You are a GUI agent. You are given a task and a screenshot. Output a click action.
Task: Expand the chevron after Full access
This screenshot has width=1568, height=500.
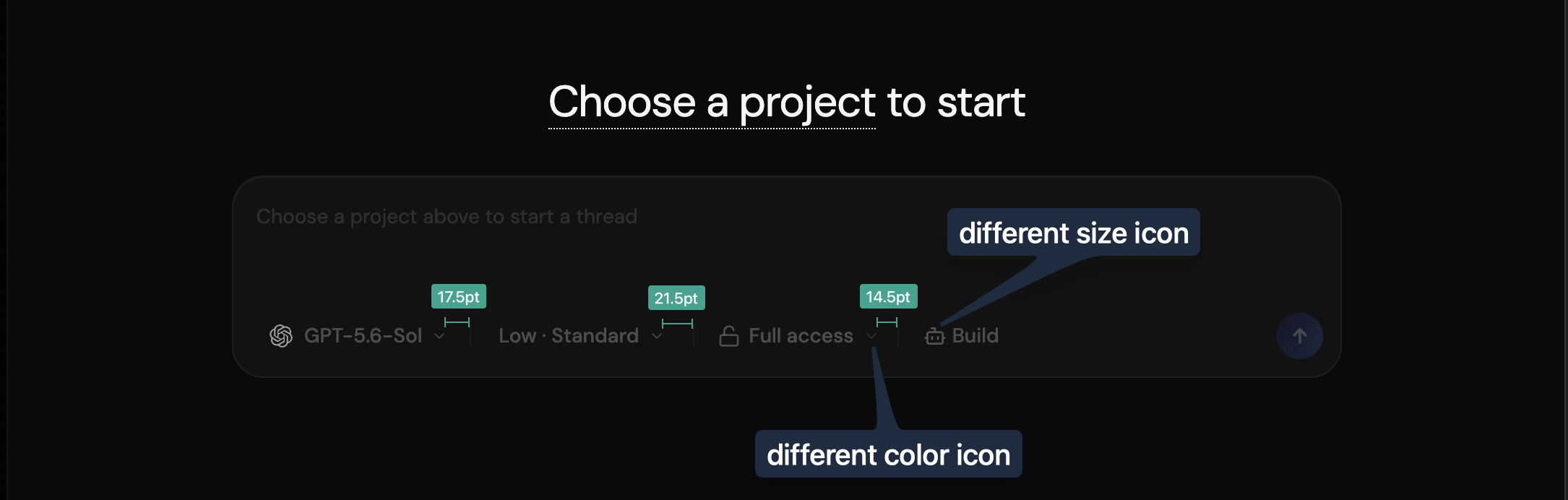coord(871,337)
